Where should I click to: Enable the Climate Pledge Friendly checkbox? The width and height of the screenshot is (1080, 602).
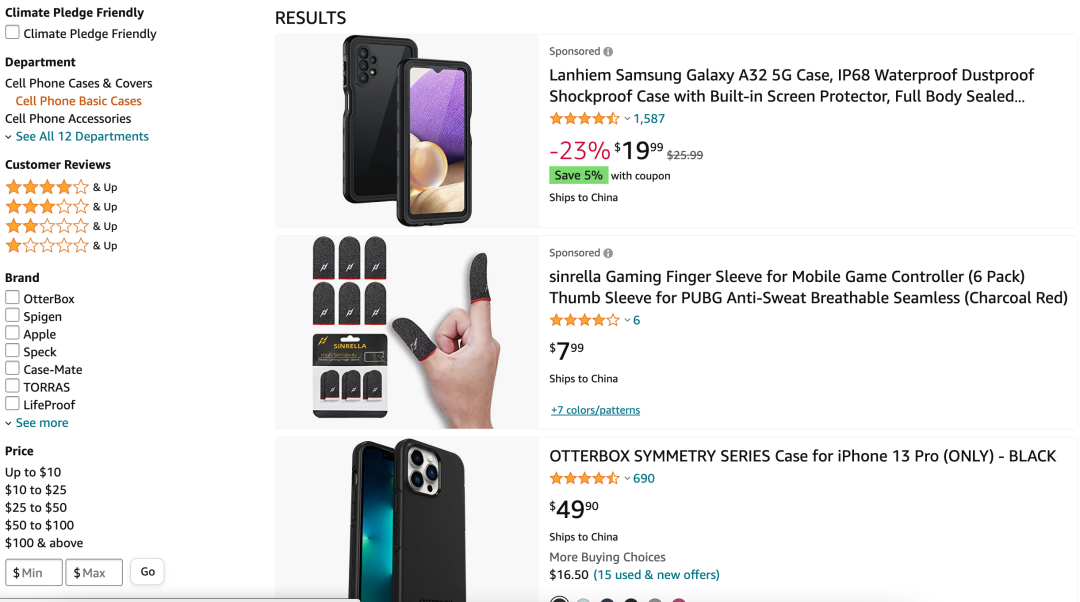(13, 33)
